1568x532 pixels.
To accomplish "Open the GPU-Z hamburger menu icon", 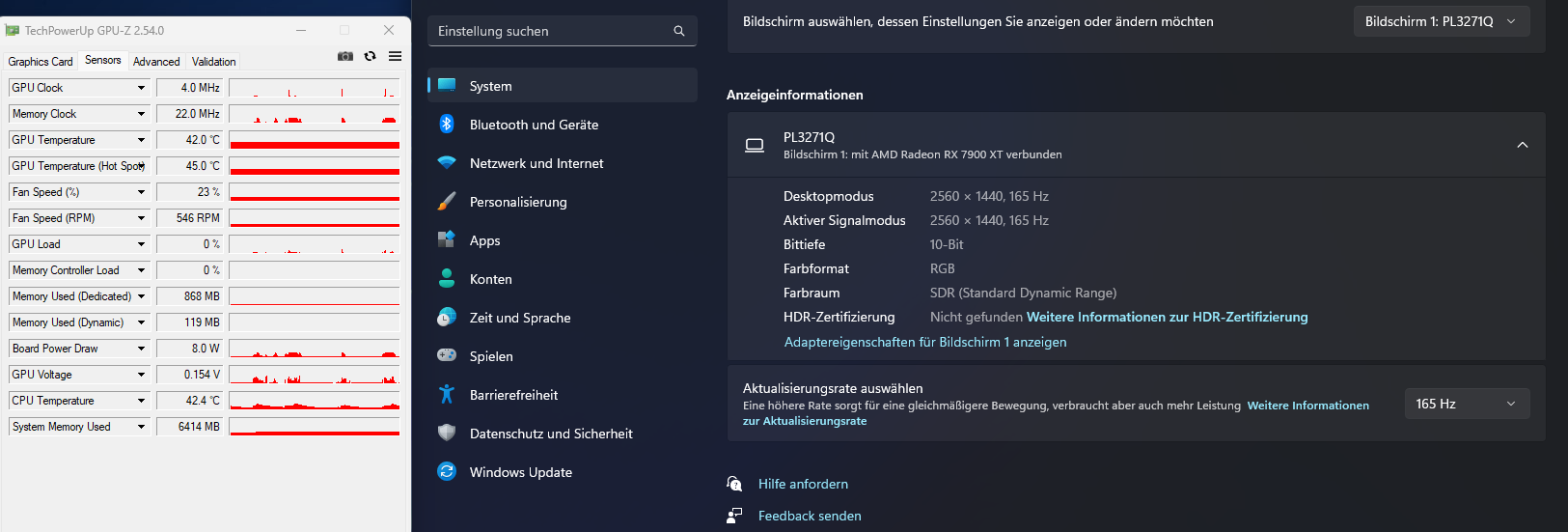I will tap(395, 57).
